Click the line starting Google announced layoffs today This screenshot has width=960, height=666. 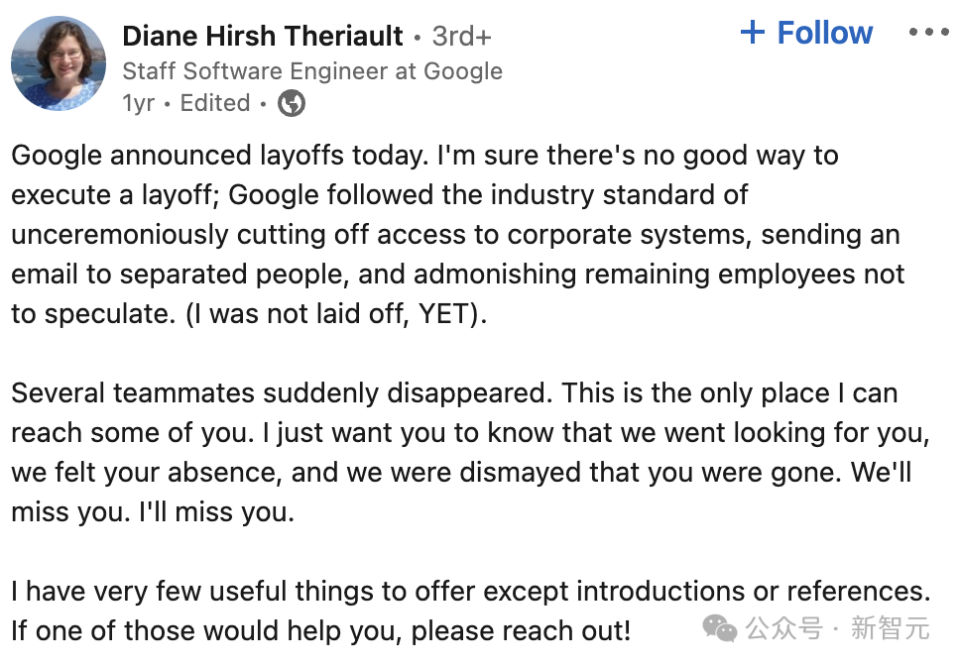(425, 156)
